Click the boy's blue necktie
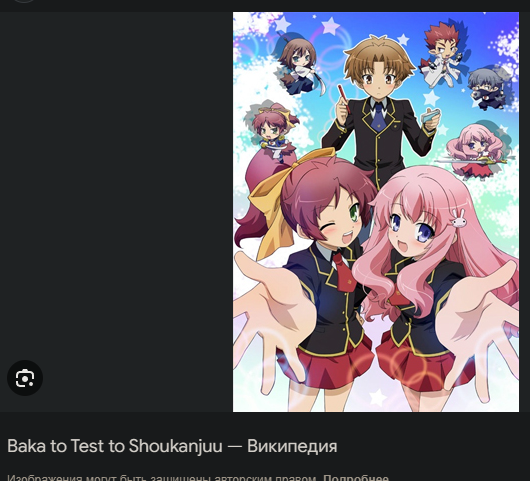 coord(379,117)
